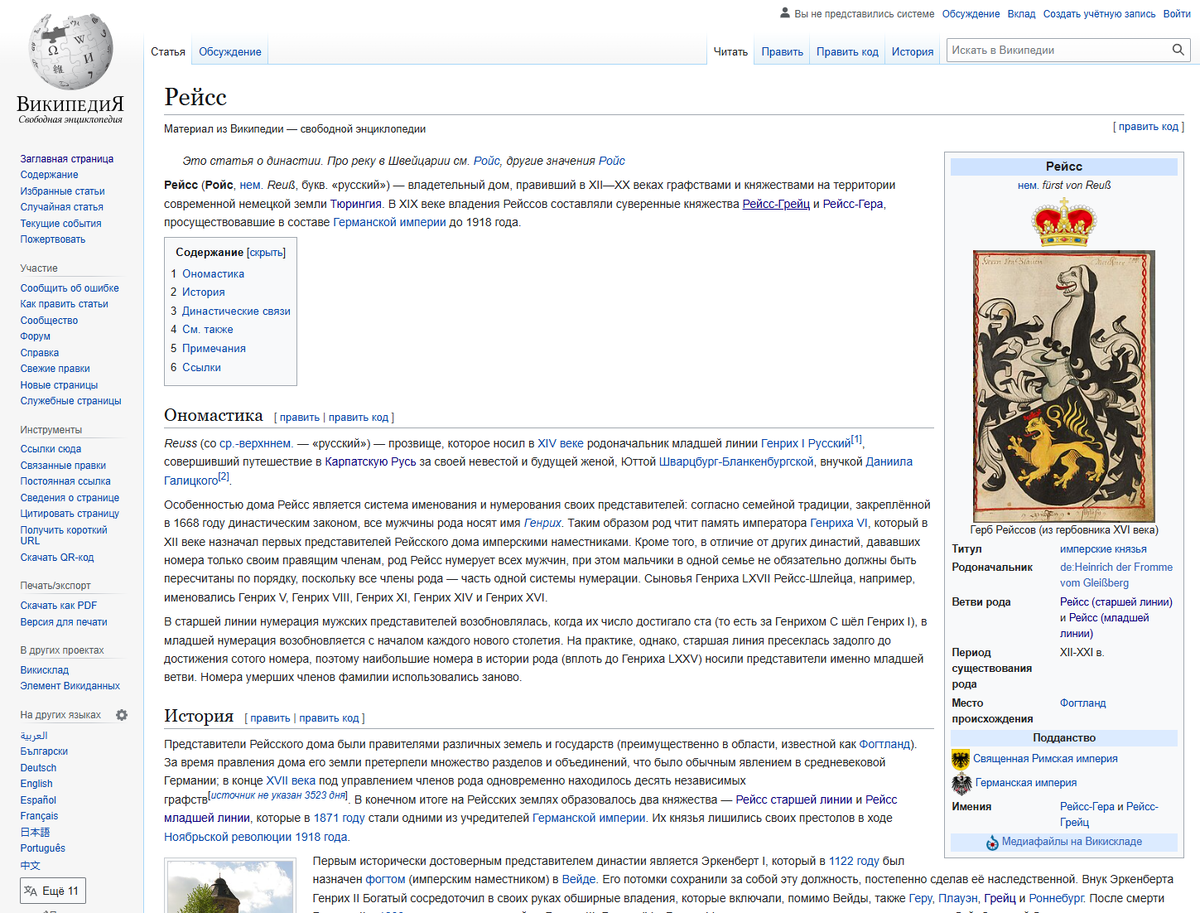Viewport: 1200px width, 913px height.
Task: Open Медиафайлы на Викискладе link
Action: coord(1072,842)
